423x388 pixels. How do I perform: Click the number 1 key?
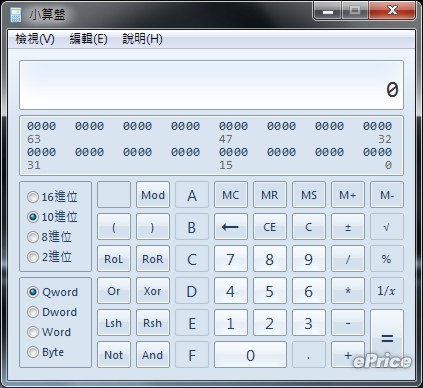(x=231, y=323)
